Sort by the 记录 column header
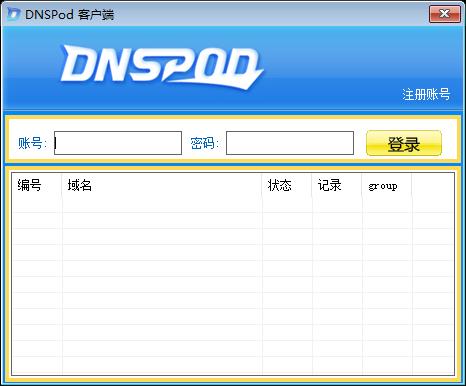 click(x=337, y=185)
